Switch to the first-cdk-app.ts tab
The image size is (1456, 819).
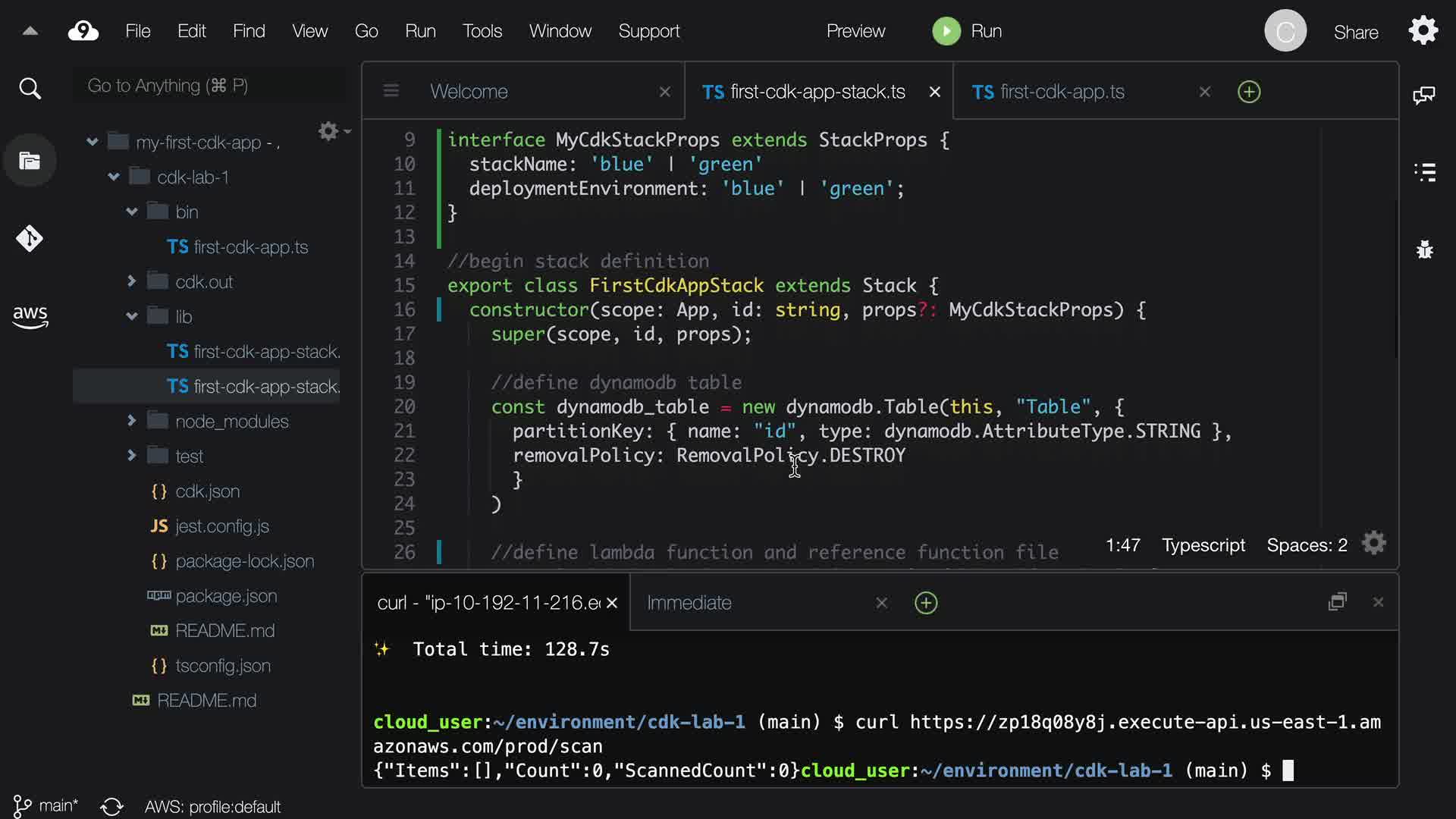1062,92
